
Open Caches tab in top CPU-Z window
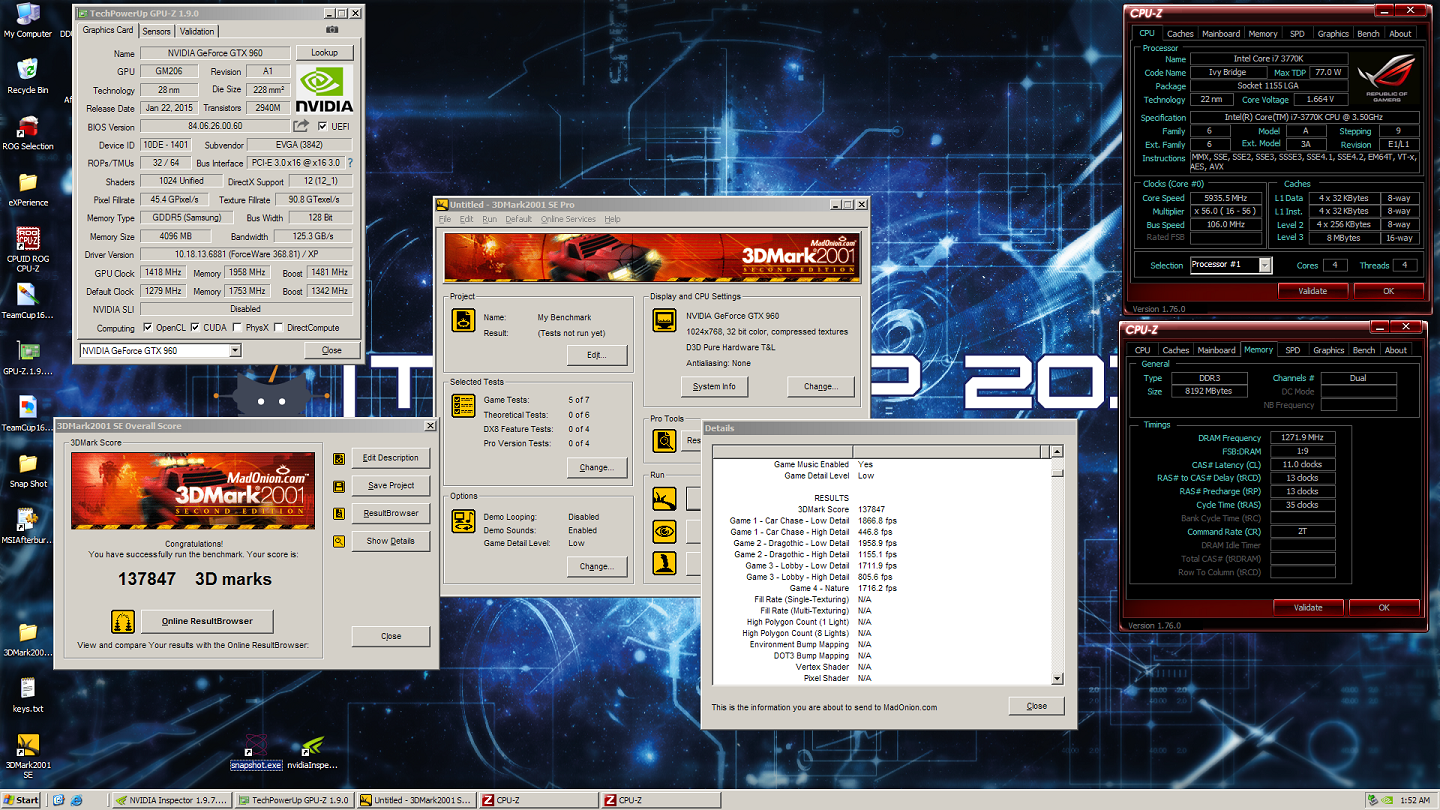point(1180,34)
